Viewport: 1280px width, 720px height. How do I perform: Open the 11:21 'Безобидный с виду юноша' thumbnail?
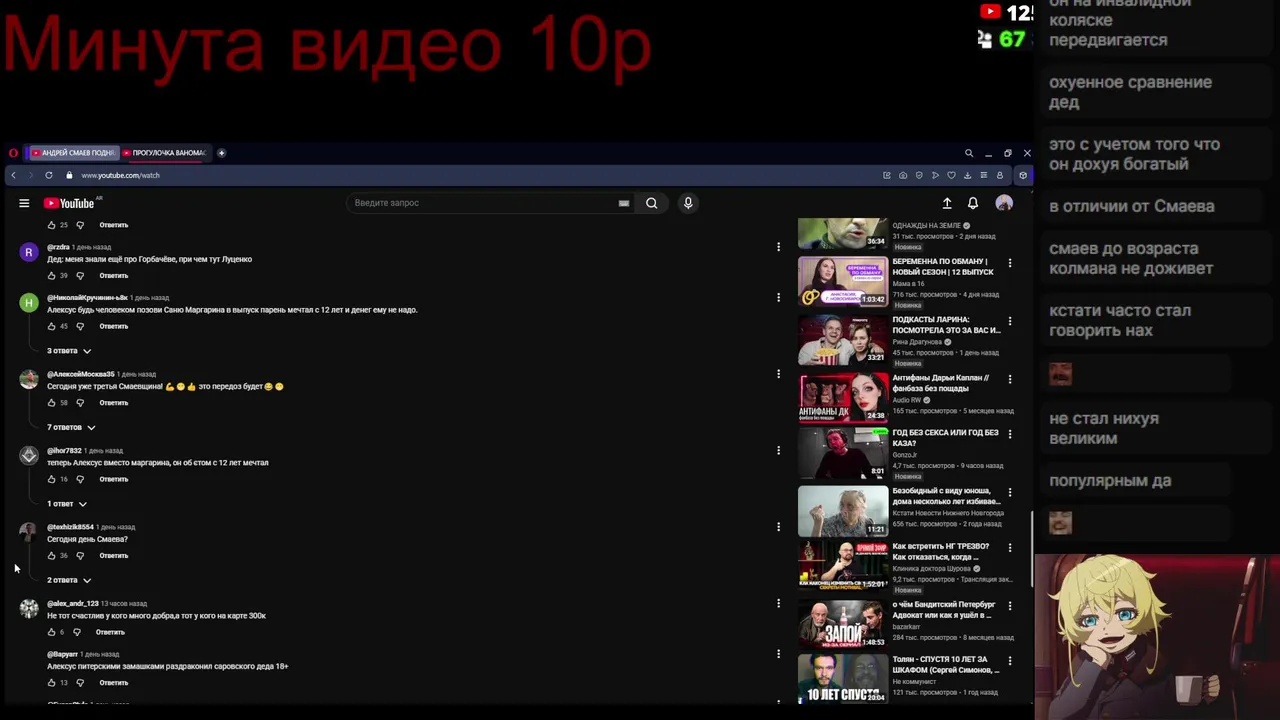pyautogui.click(x=843, y=511)
